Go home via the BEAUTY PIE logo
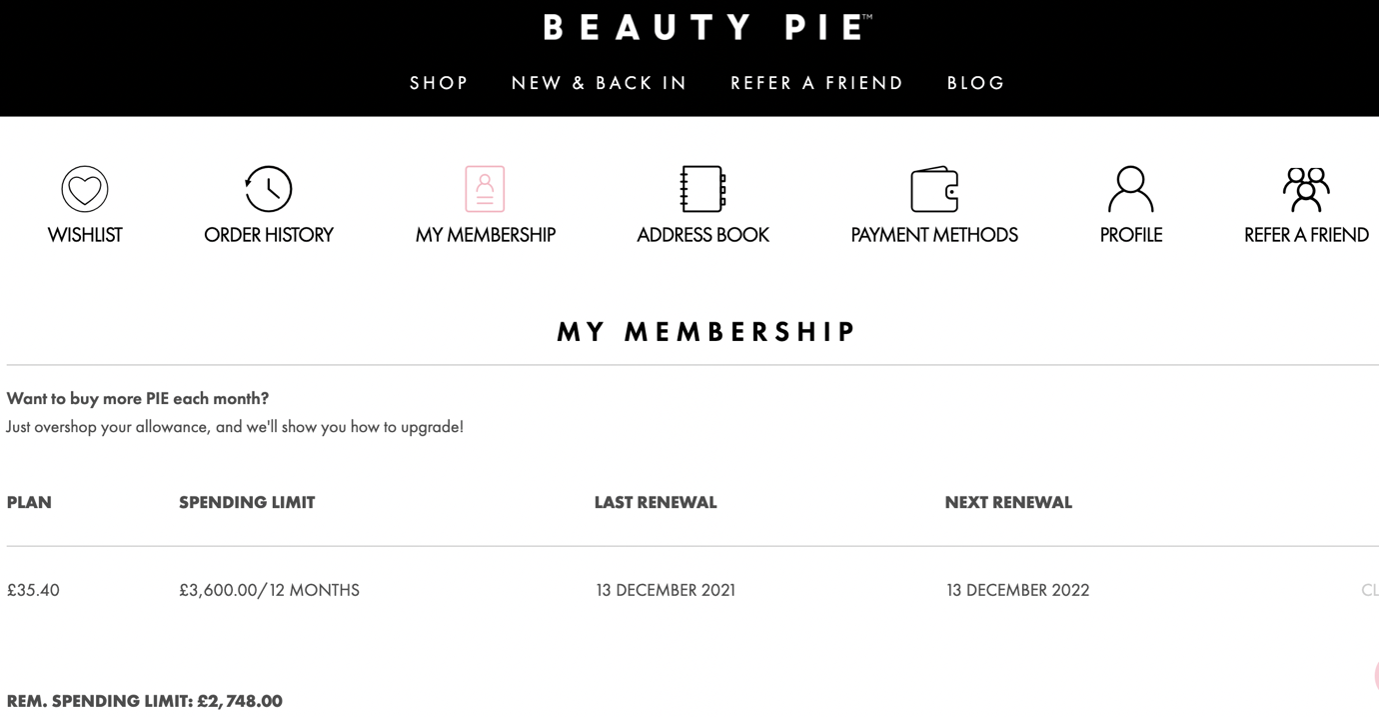The height and width of the screenshot is (721, 1384). coord(706,28)
